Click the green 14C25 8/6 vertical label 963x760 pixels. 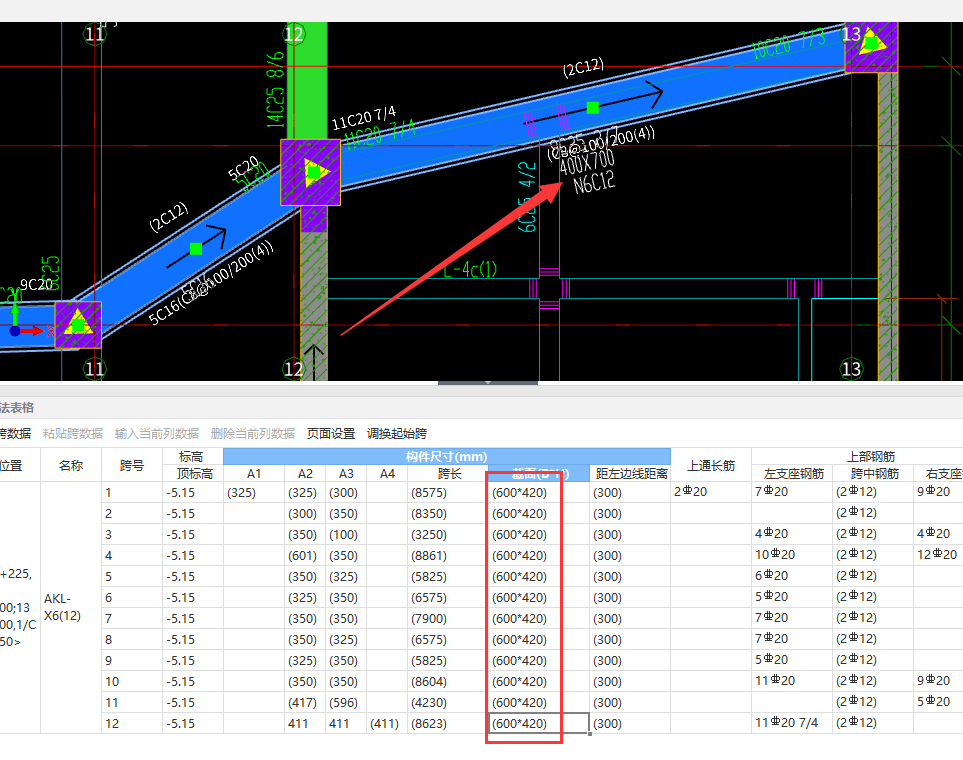coord(275,90)
